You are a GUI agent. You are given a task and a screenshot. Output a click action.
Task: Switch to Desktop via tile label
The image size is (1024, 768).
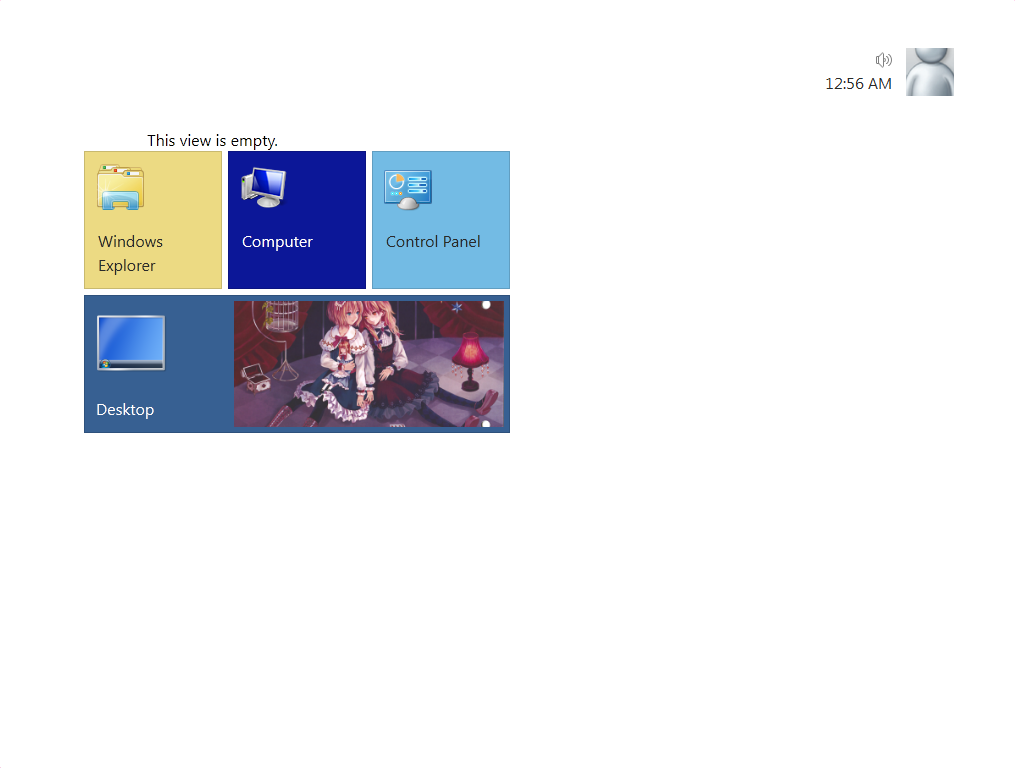click(125, 409)
